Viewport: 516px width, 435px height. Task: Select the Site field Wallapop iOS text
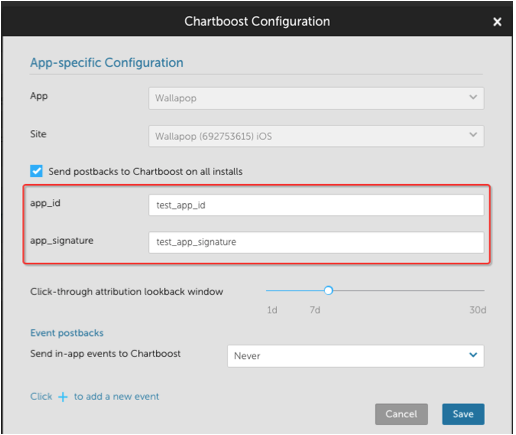213,136
